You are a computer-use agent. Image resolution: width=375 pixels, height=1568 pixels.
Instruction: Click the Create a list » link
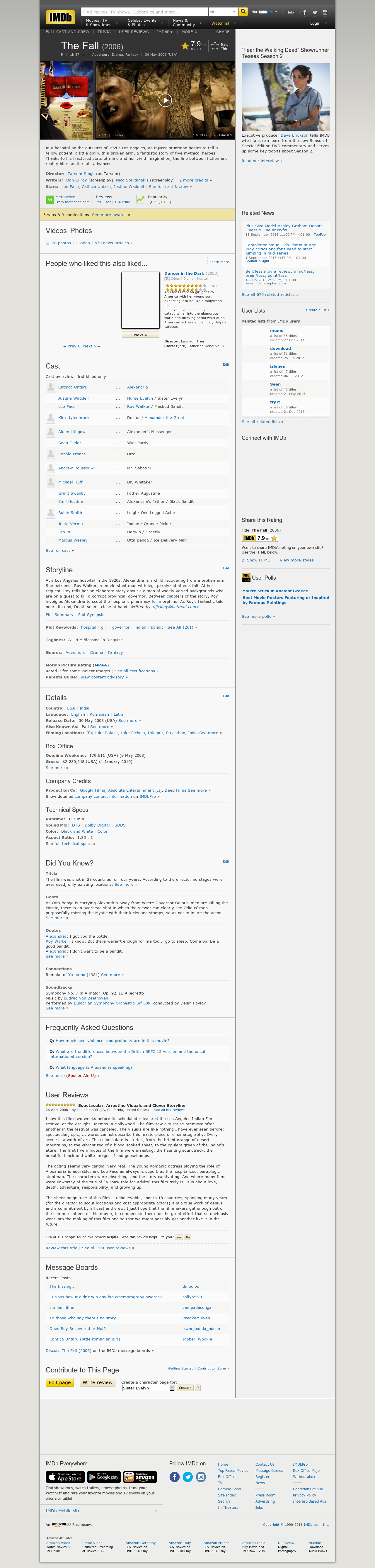pyautogui.click(x=318, y=310)
